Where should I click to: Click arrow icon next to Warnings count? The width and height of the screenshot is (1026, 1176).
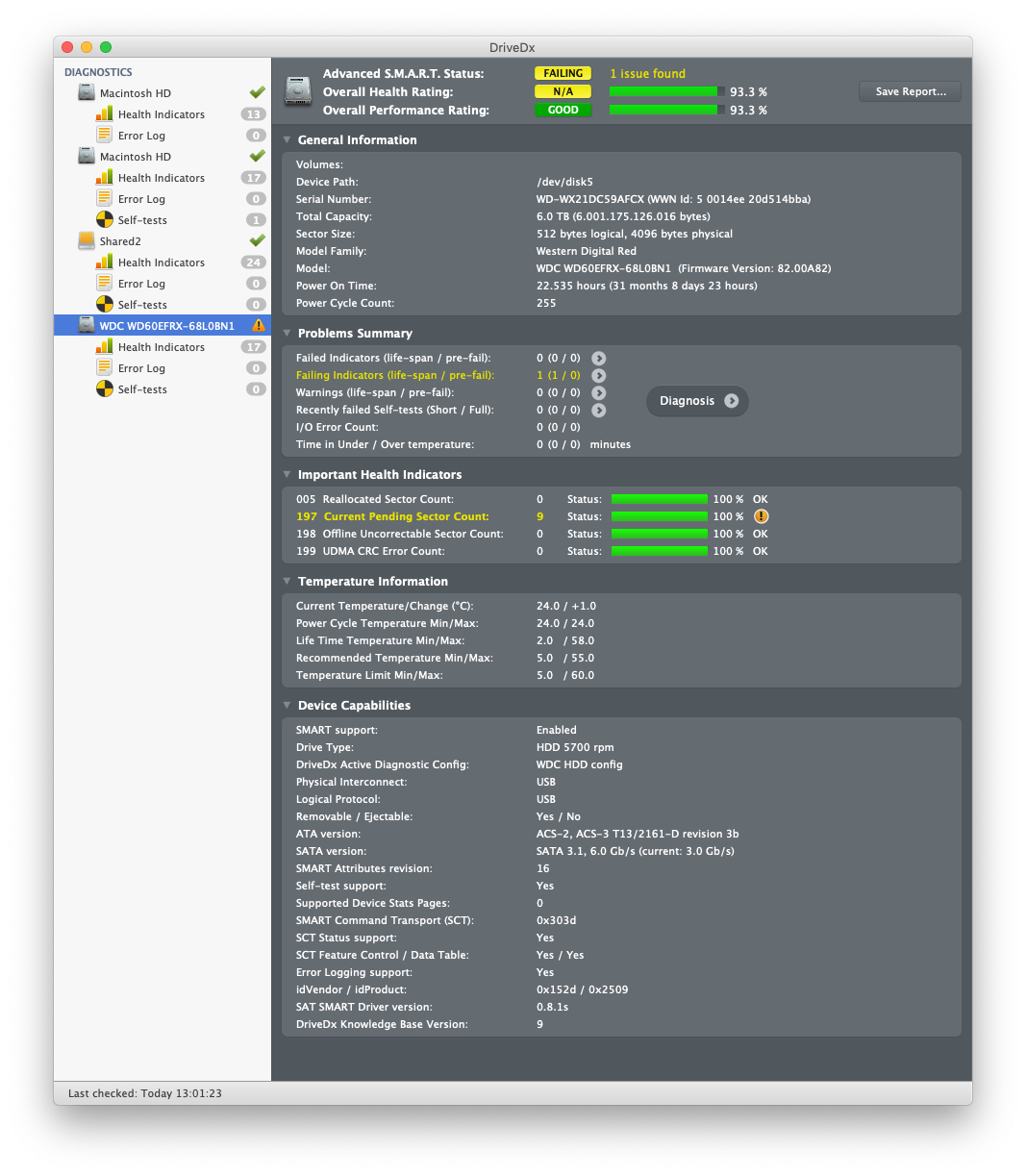(x=599, y=393)
